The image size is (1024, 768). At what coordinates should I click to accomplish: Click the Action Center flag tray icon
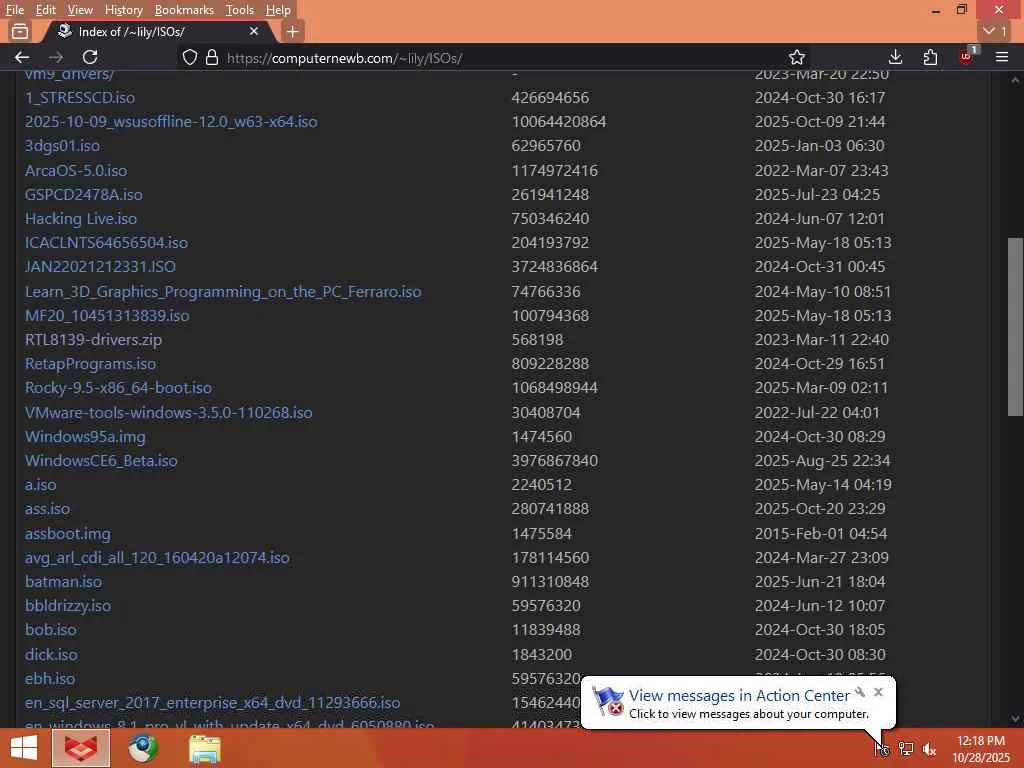(882, 749)
